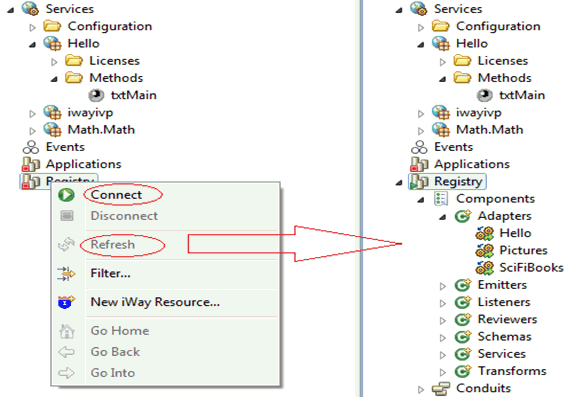Expand the Conduits node

421,389
